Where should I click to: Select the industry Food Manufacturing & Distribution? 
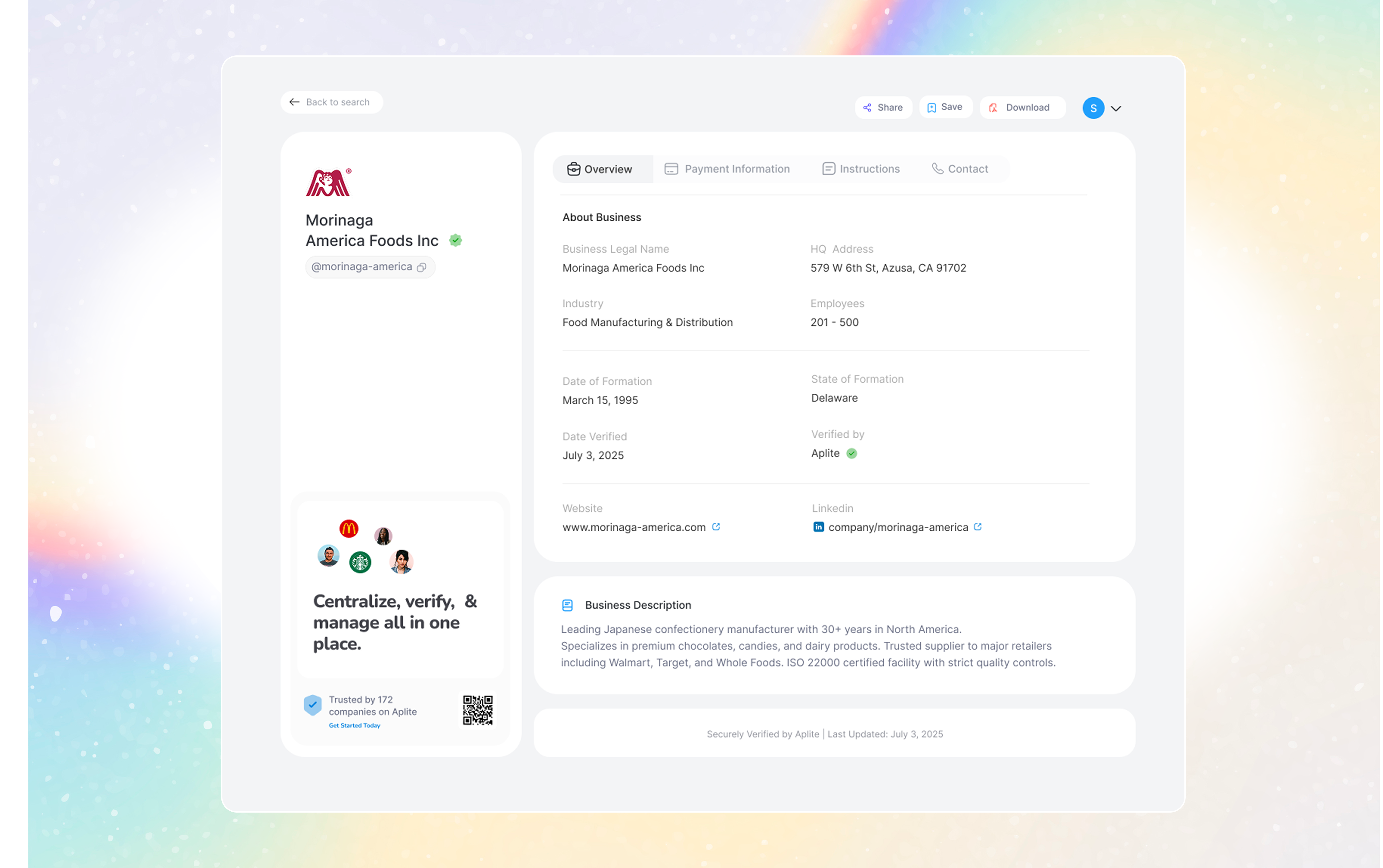tap(647, 323)
